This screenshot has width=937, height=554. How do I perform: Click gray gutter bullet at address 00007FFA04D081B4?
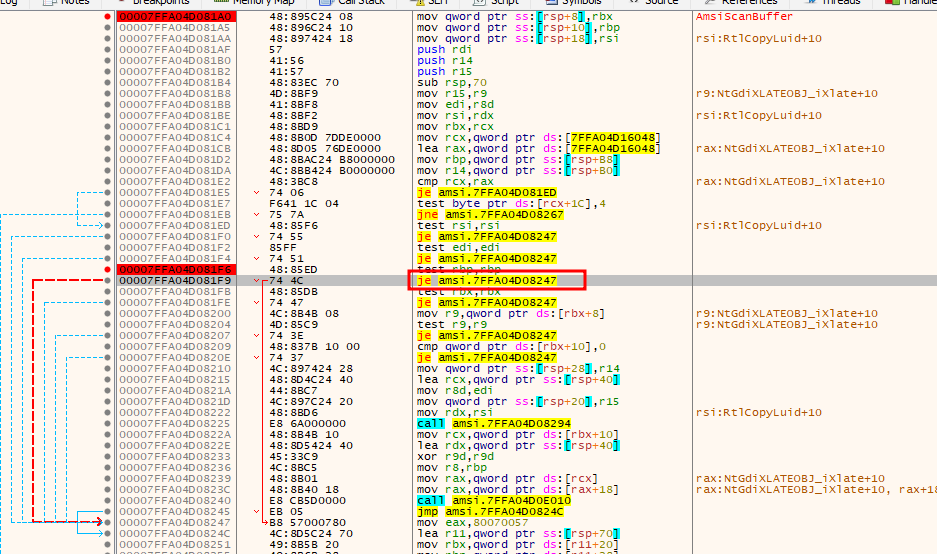[x=108, y=82]
